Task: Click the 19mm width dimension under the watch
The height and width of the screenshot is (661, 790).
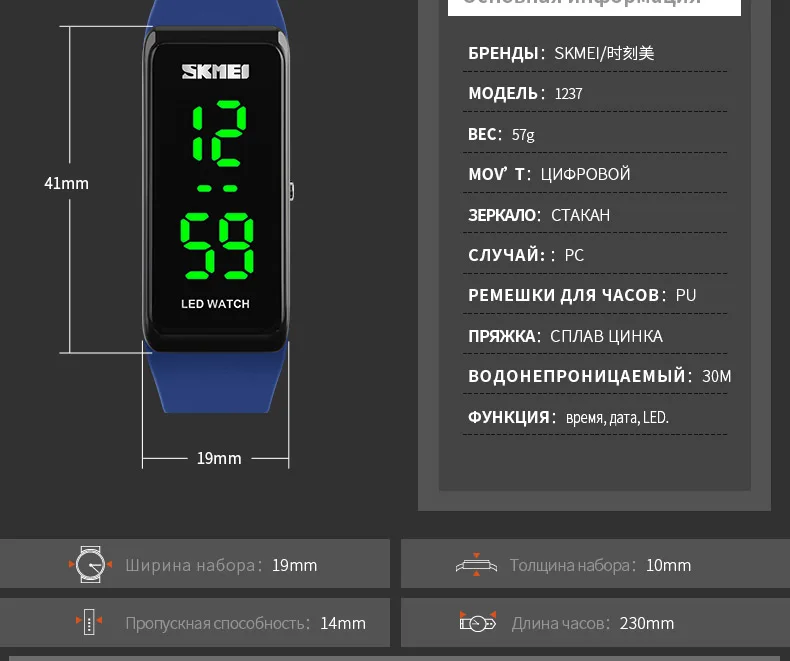Action: tap(219, 458)
